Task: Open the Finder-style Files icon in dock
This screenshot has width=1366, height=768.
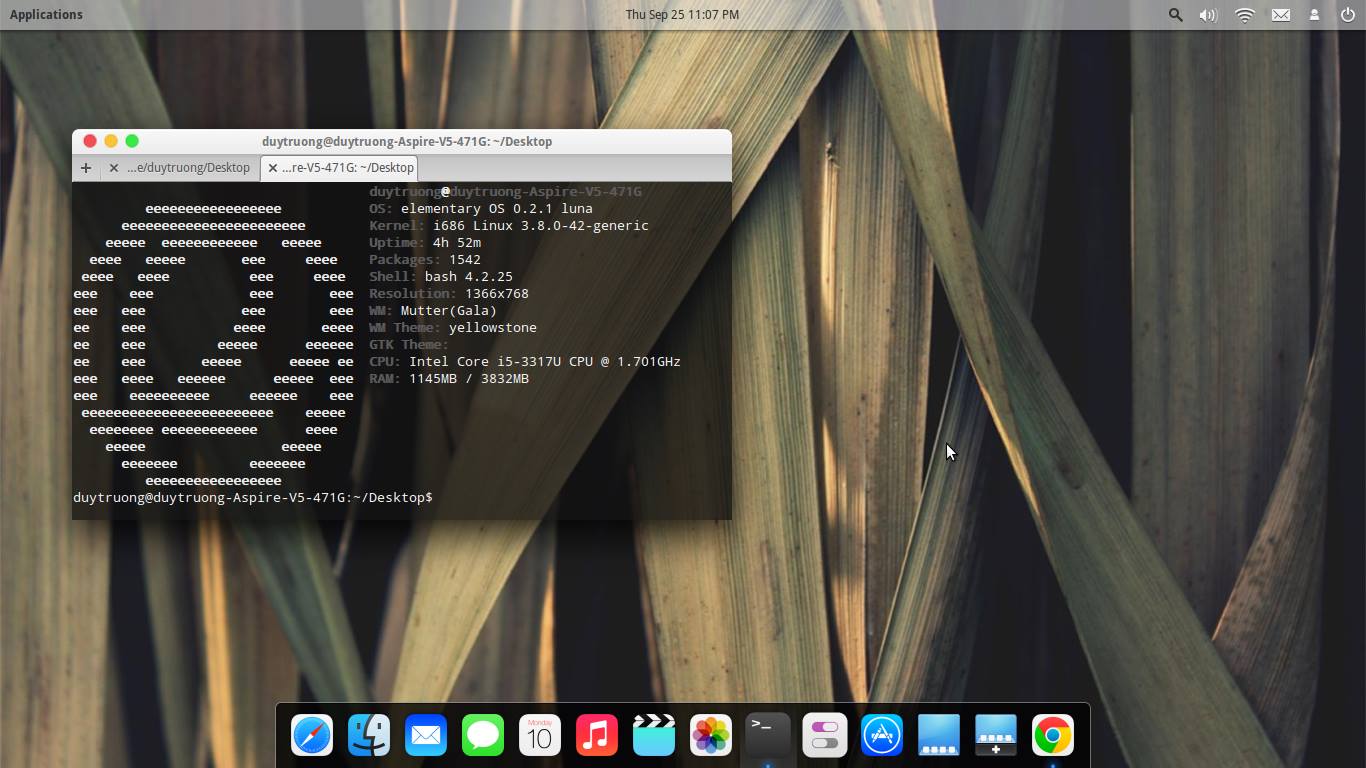Action: click(x=369, y=735)
